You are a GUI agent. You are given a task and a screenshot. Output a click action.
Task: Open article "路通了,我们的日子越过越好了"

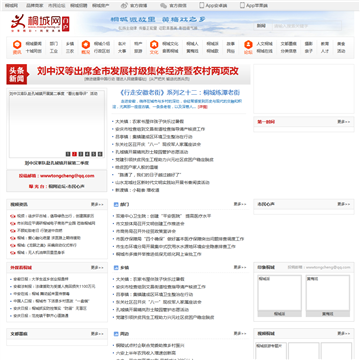coord(148,175)
